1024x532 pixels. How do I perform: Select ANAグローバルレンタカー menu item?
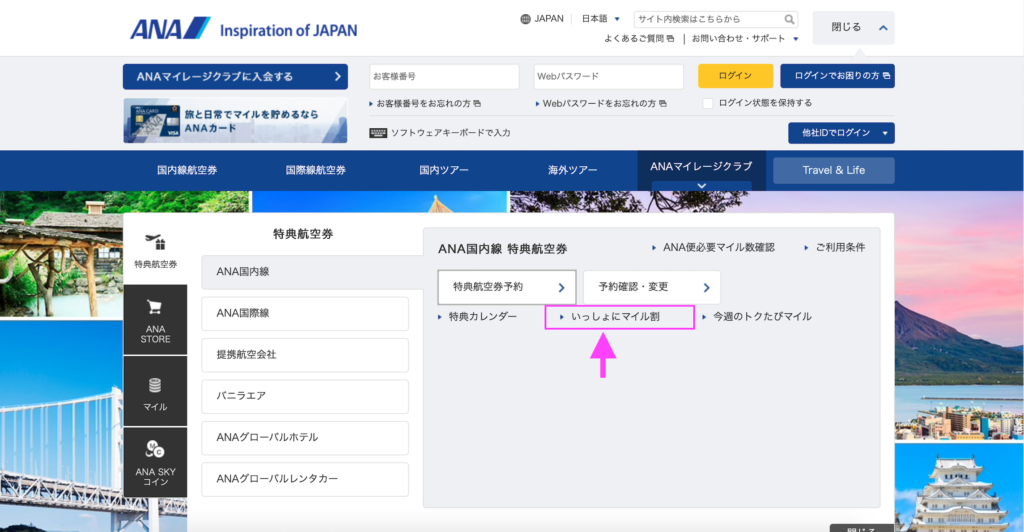pos(305,479)
